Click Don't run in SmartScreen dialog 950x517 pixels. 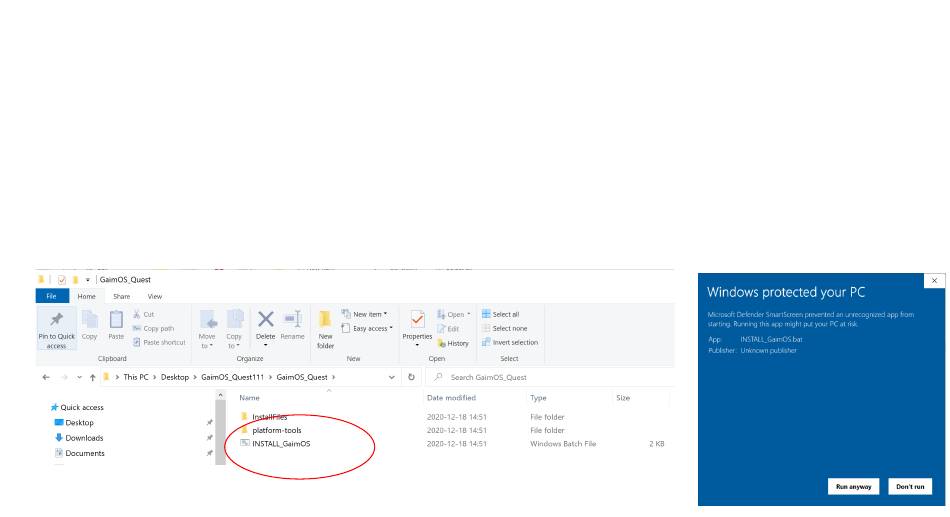pyautogui.click(x=910, y=487)
